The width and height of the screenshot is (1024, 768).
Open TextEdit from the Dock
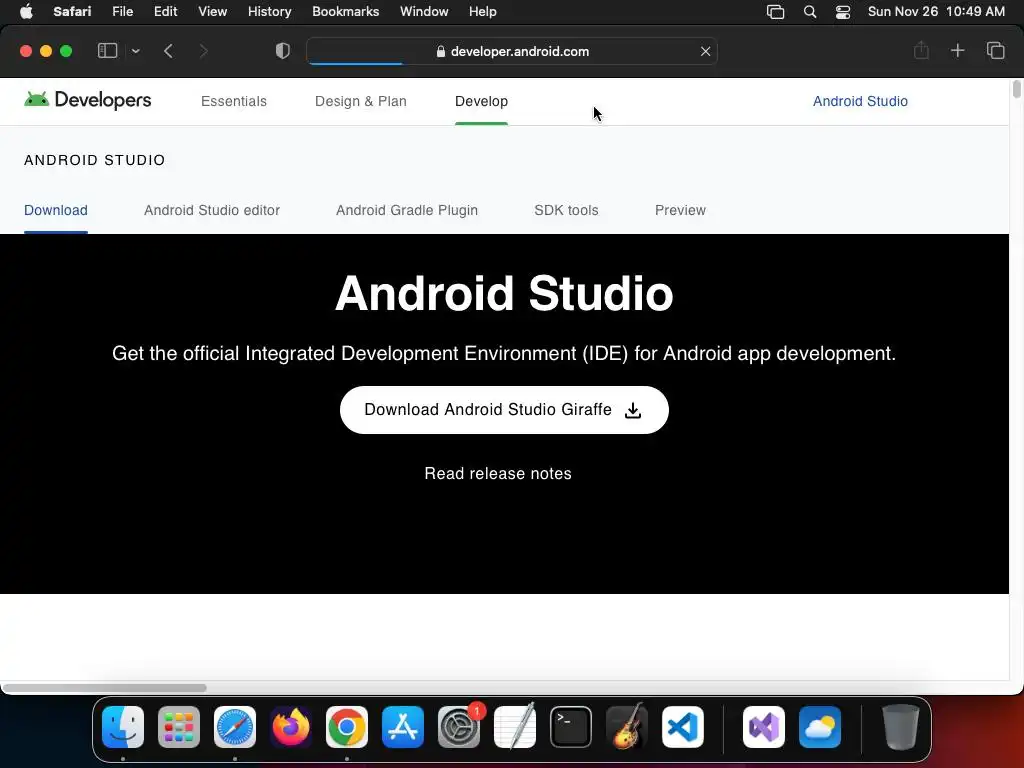pos(515,727)
